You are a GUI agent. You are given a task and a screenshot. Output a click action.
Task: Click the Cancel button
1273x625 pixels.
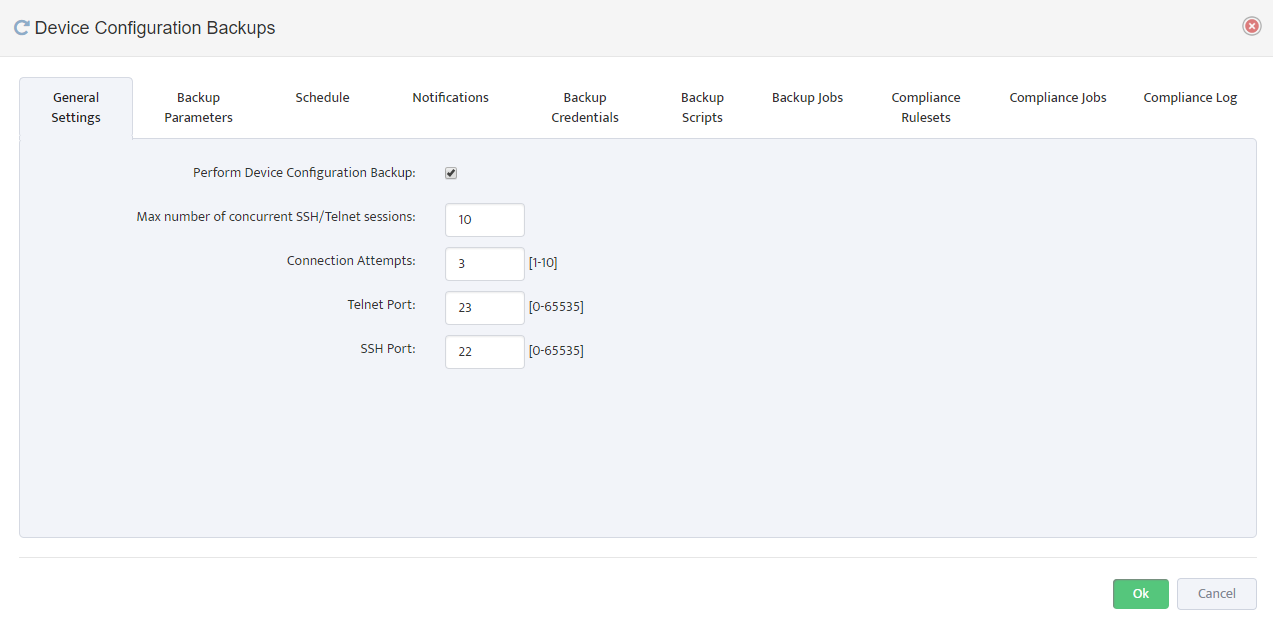(x=1217, y=594)
